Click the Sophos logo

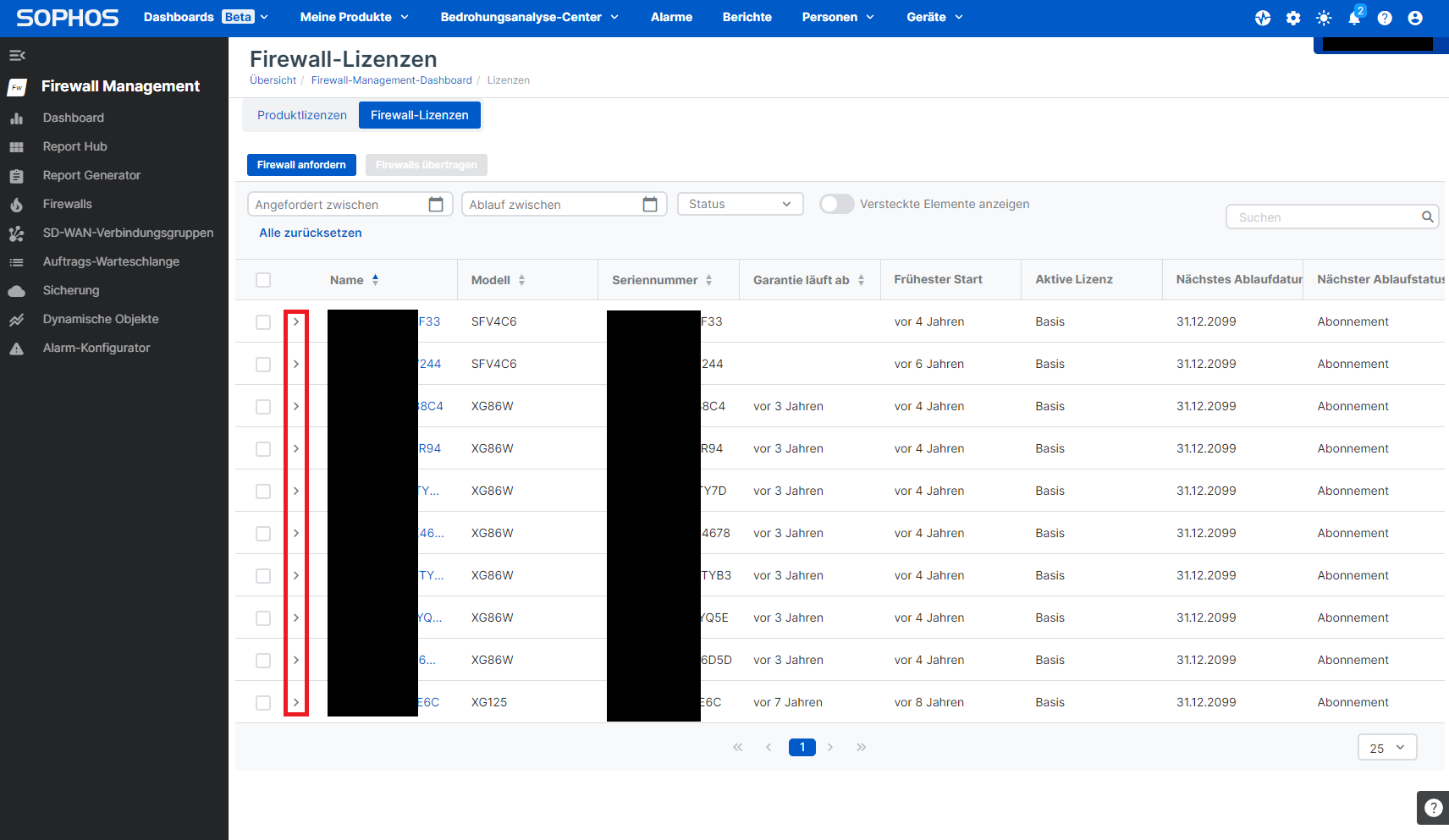point(68,18)
